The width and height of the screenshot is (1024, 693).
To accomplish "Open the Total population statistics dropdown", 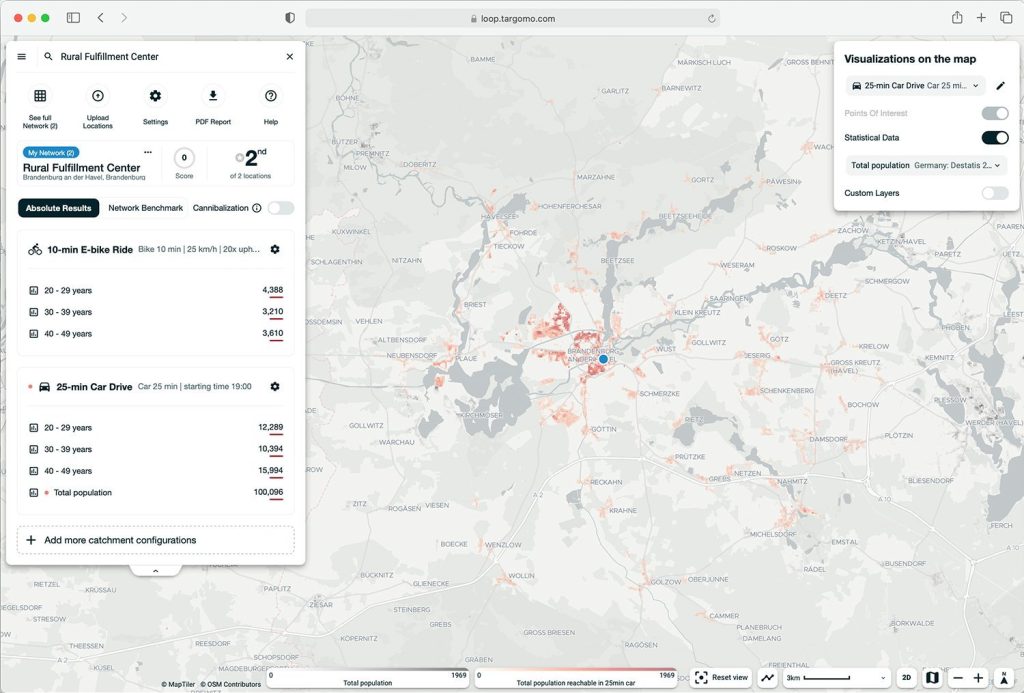I will click(x=926, y=166).
